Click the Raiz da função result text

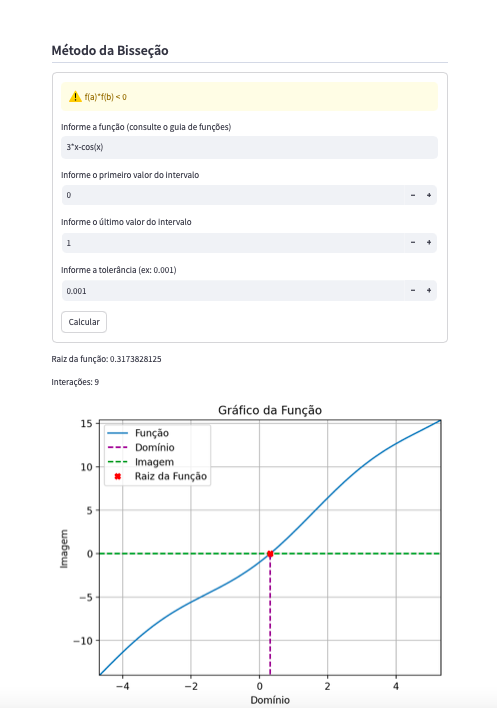click(107, 359)
